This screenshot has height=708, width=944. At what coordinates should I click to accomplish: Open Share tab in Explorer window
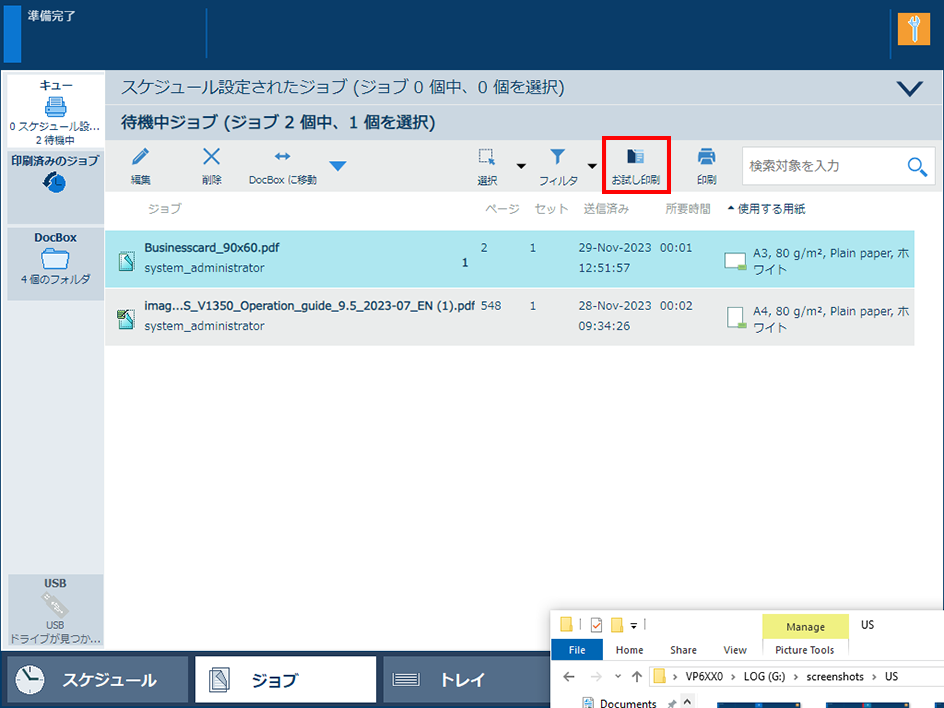683,650
